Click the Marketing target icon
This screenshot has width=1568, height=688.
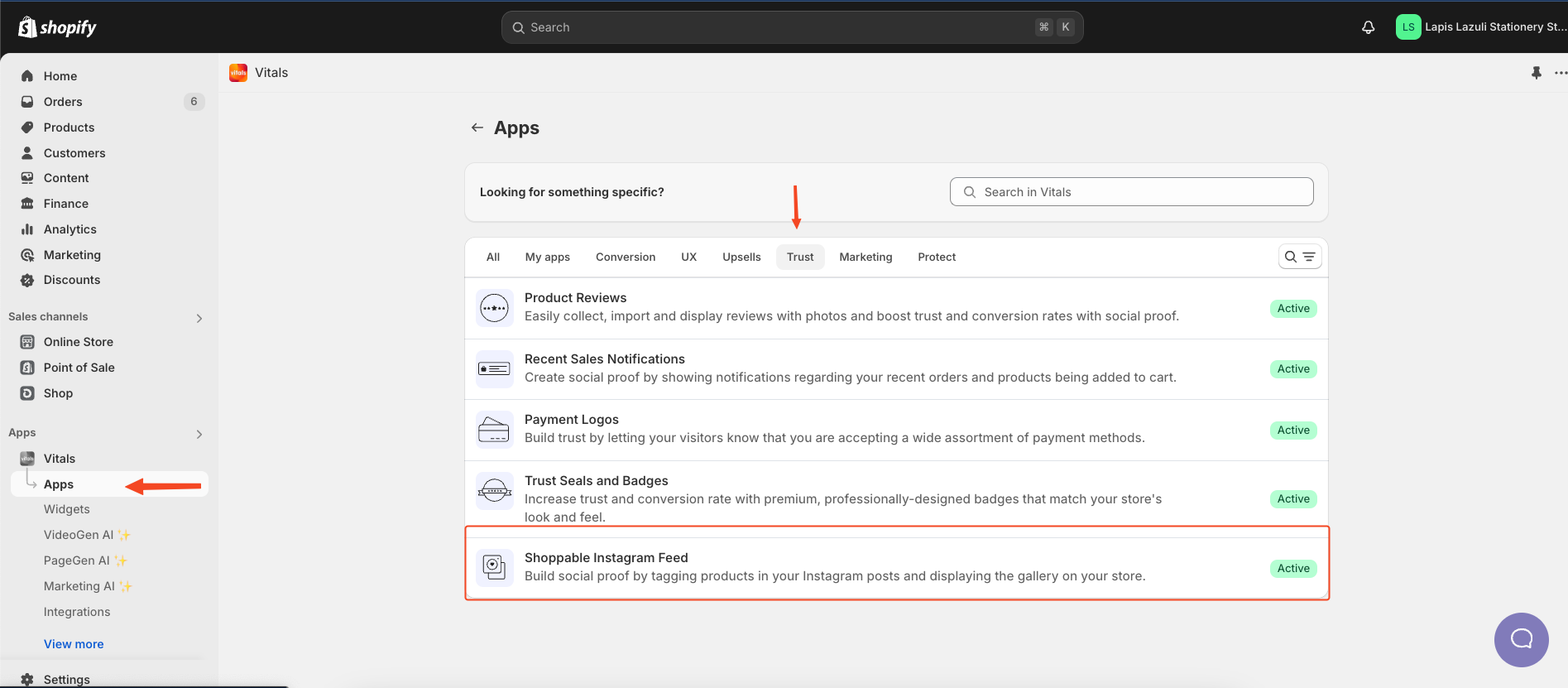tap(27, 255)
